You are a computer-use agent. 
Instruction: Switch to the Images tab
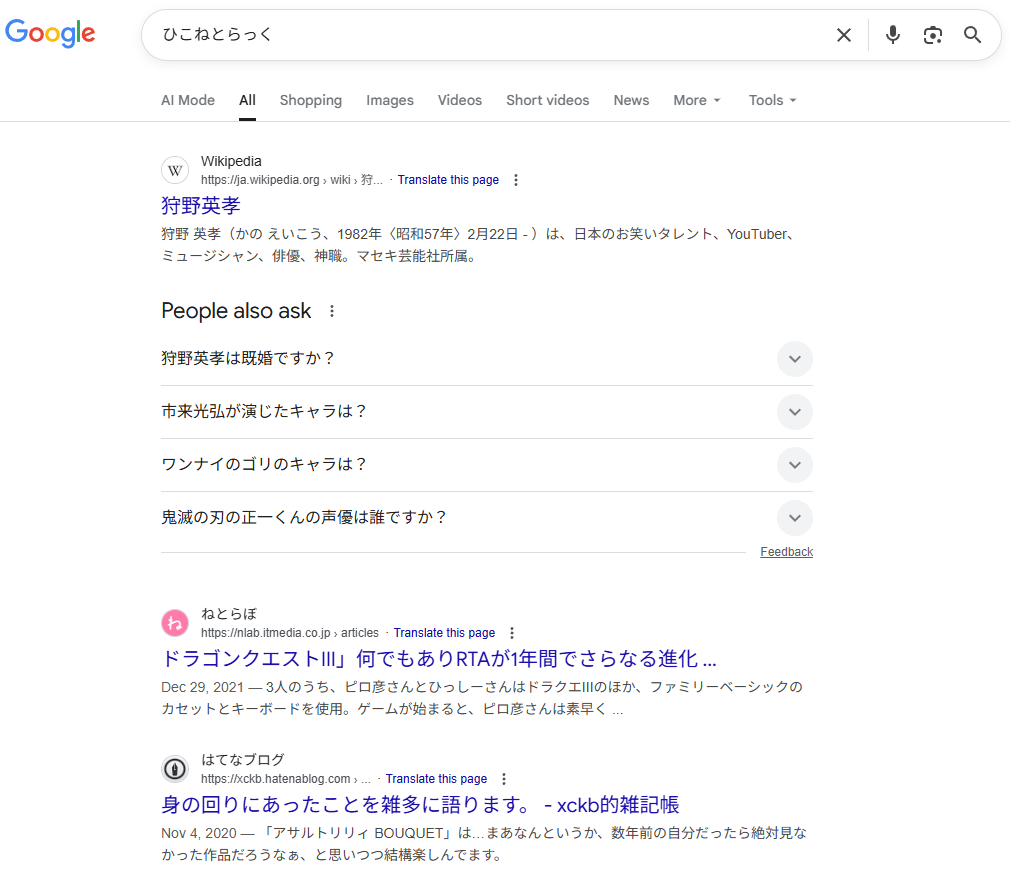pos(389,100)
